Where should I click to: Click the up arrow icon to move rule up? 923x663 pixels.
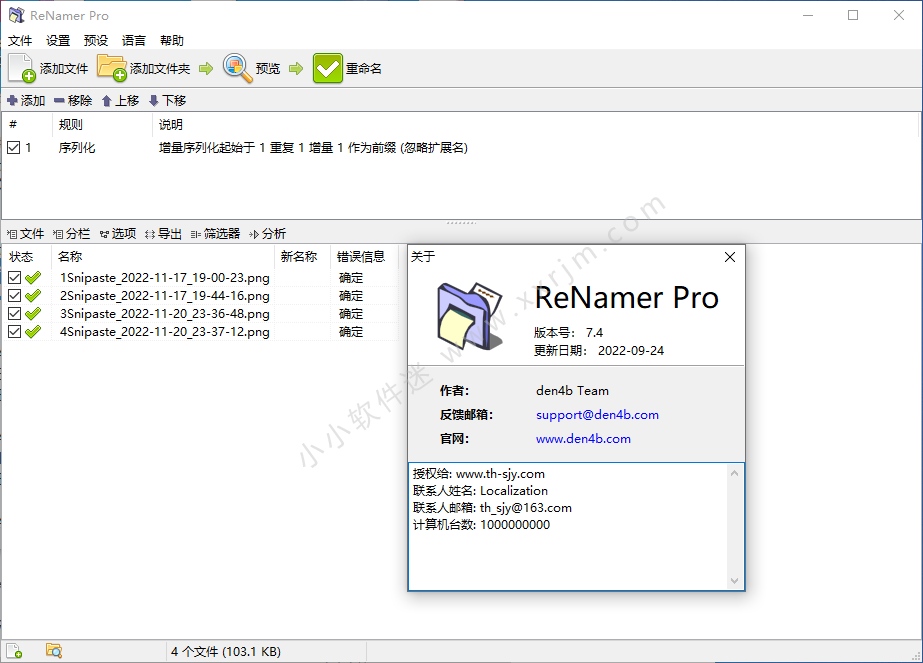[x=107, y=101]
